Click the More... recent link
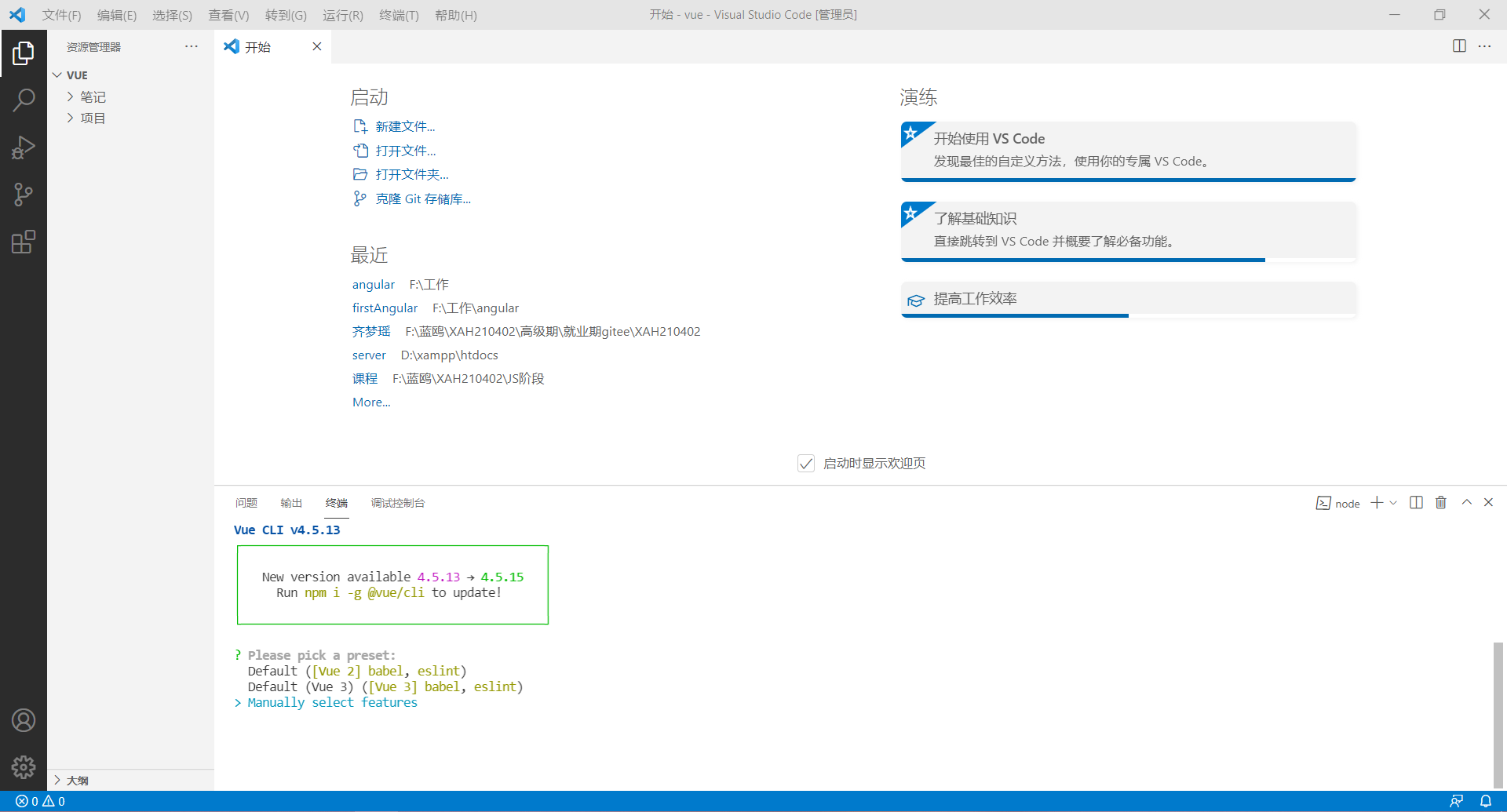Screen dimensions: 1507x812 click(x=371, y=402)
